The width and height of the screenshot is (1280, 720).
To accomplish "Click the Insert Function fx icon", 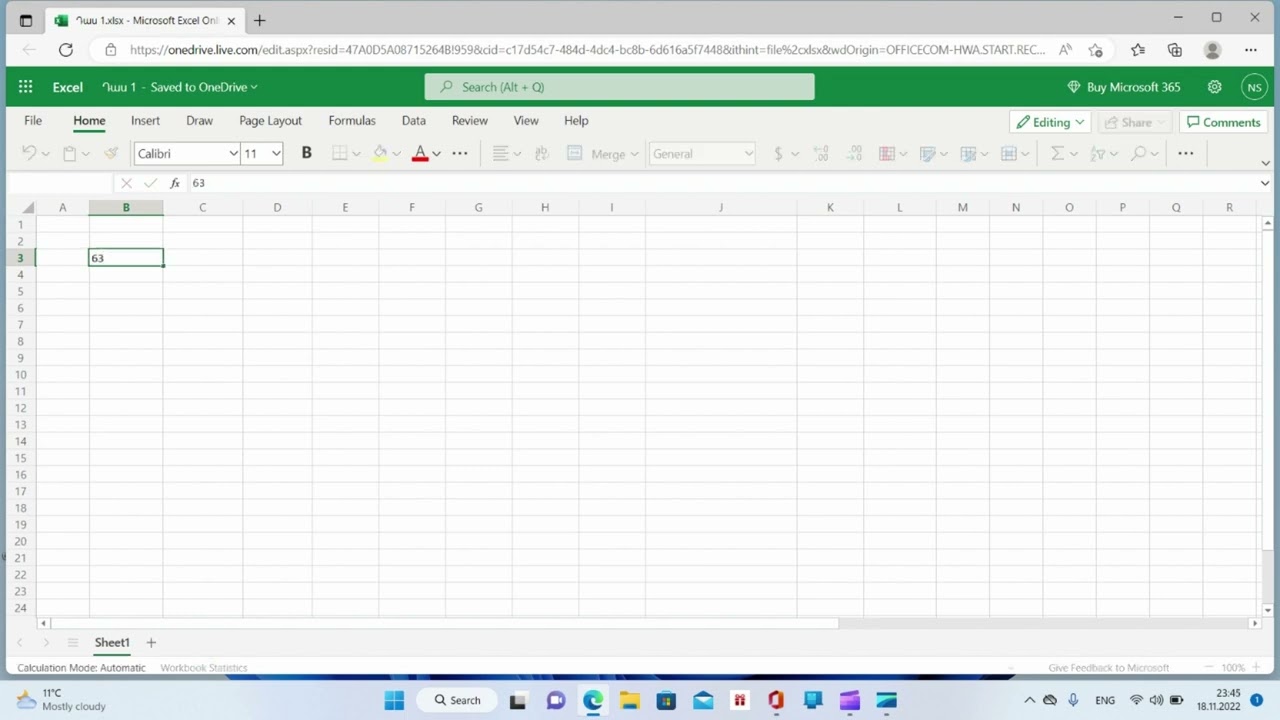I will [x=175, y=183].
